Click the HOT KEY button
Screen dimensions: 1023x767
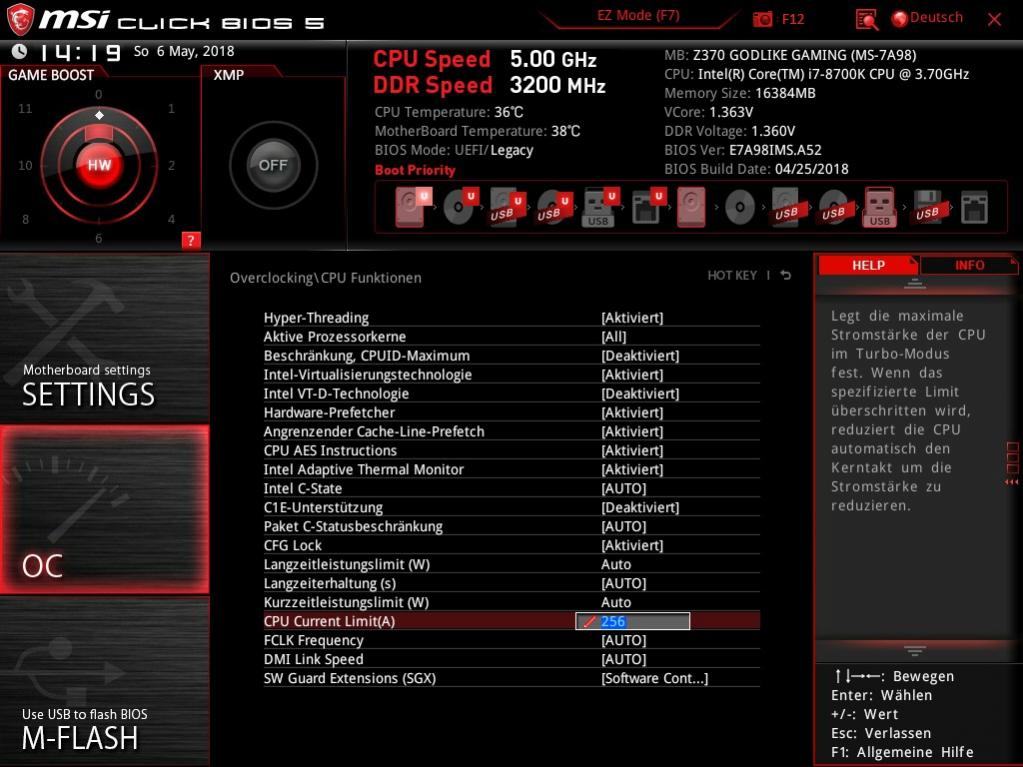point(732,275)
